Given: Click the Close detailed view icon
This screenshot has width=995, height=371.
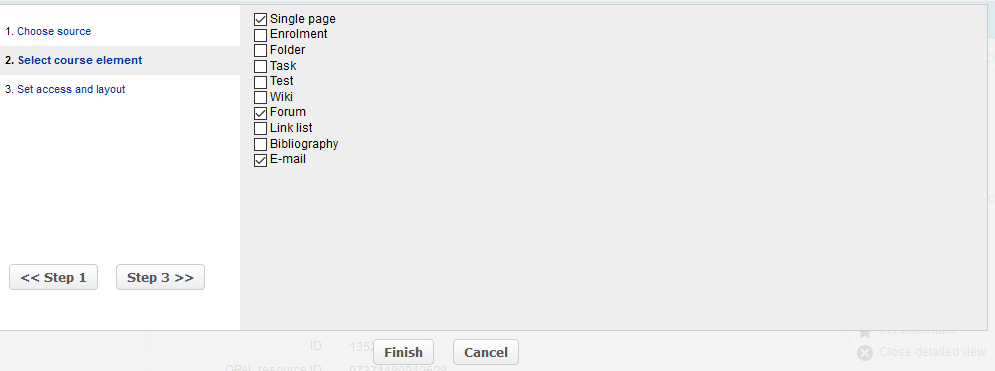Looking at the screenshot, I should [x=864, y=353].
